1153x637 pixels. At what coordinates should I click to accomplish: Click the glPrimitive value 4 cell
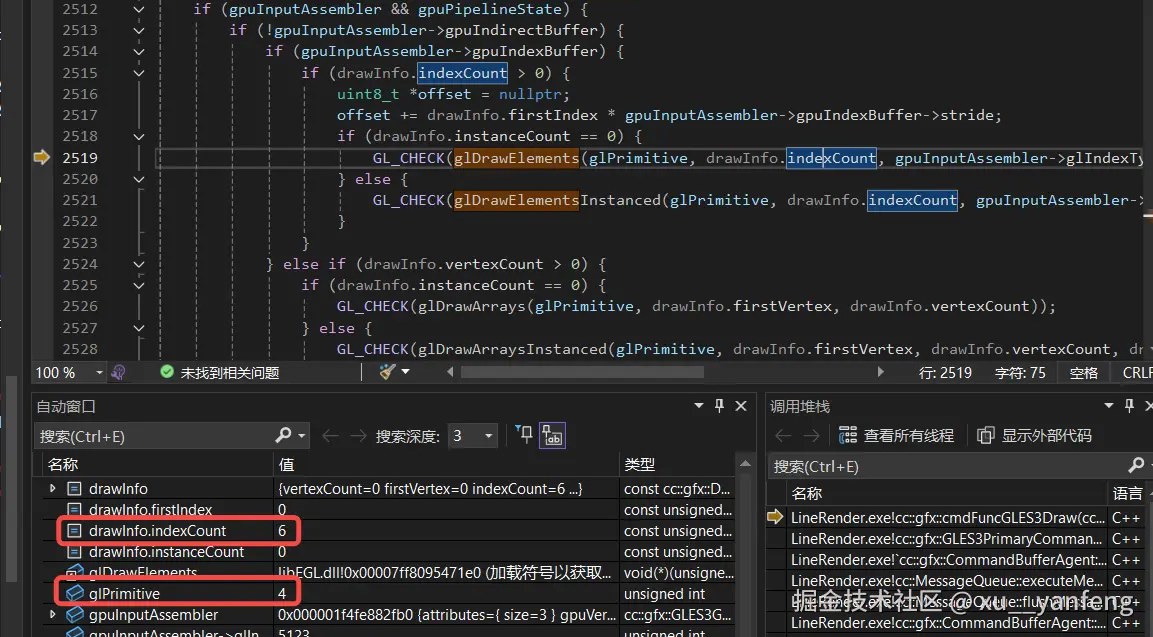click(446, 594)
